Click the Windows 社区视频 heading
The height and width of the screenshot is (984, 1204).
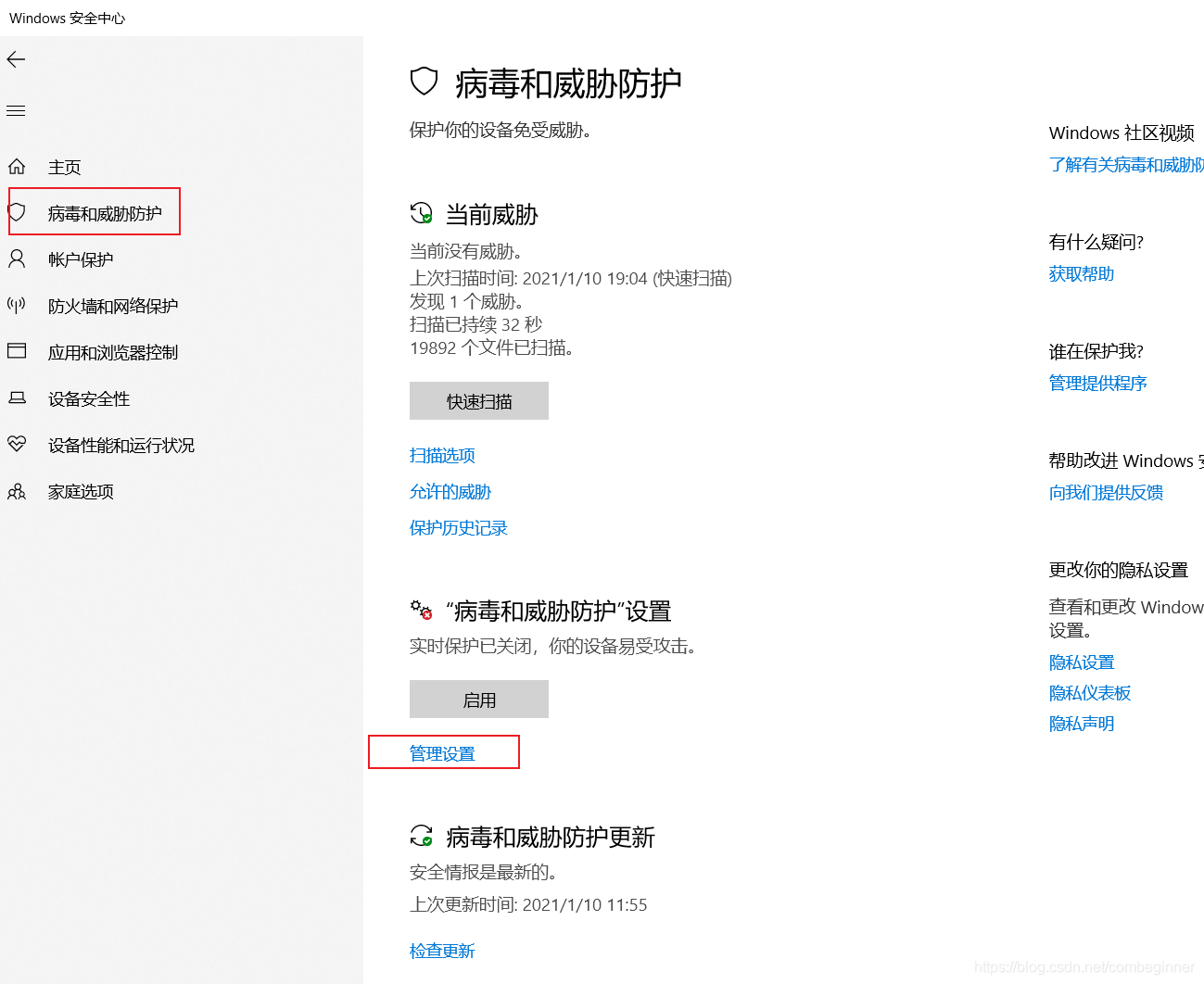pos(1122,132)
